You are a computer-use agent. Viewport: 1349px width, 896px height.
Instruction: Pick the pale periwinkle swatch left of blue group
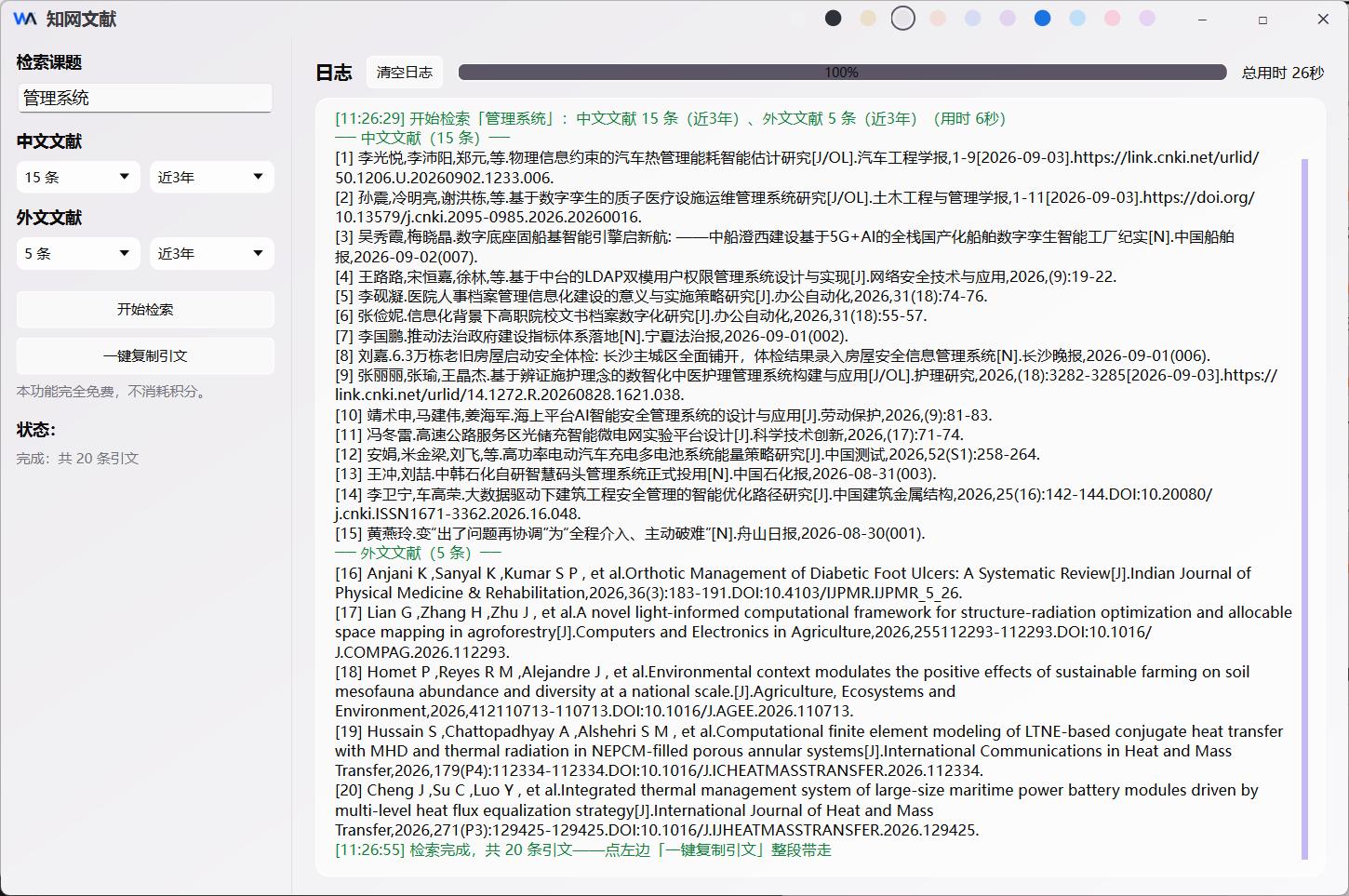(972, 18)
